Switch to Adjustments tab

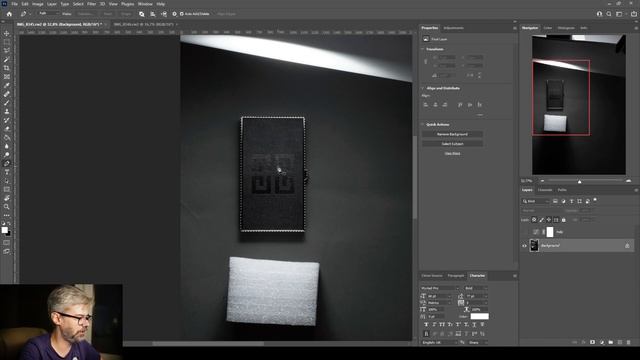(x=453, y=28)
